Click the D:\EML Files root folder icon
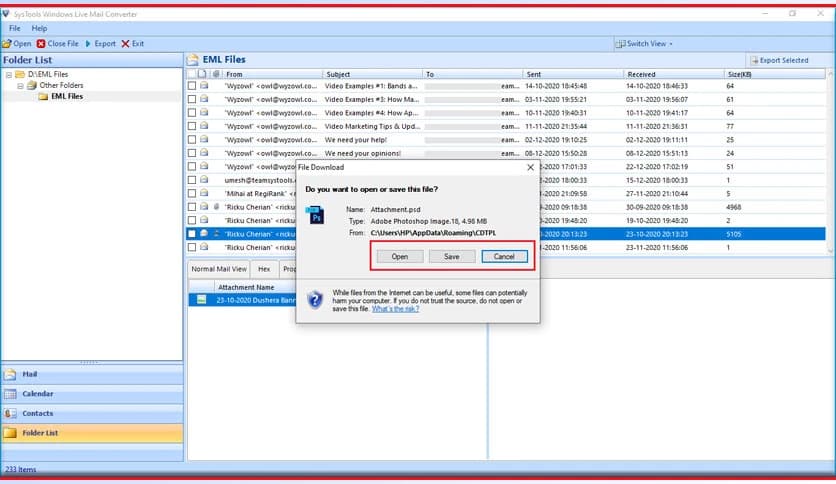Image resolution: width=836 pixels, height=484 pixels. coord(20,74)
